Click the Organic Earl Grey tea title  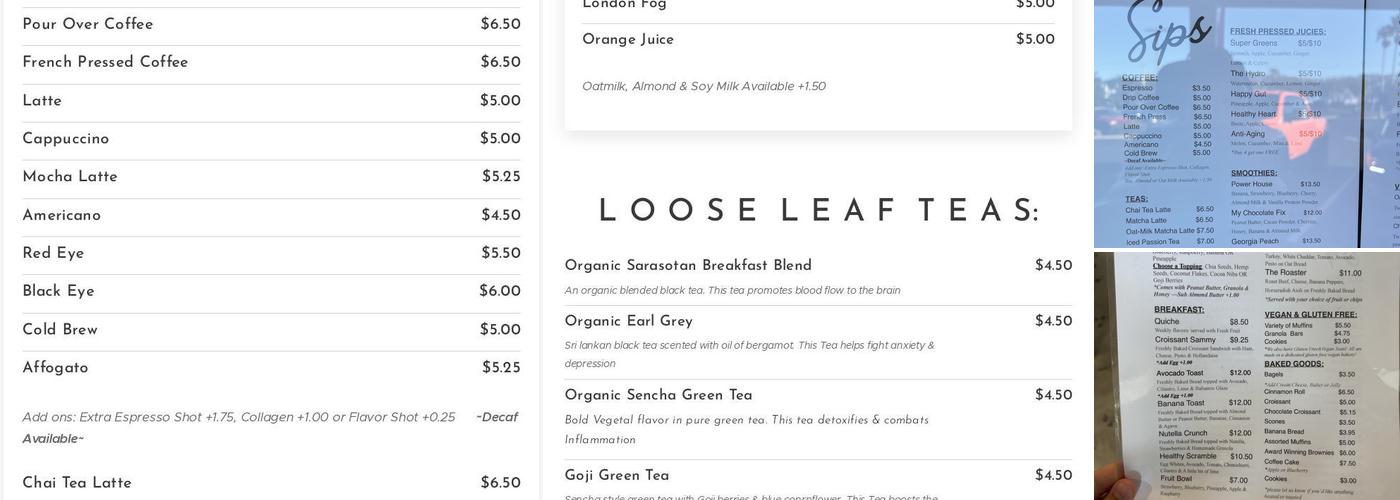[629, 322]
